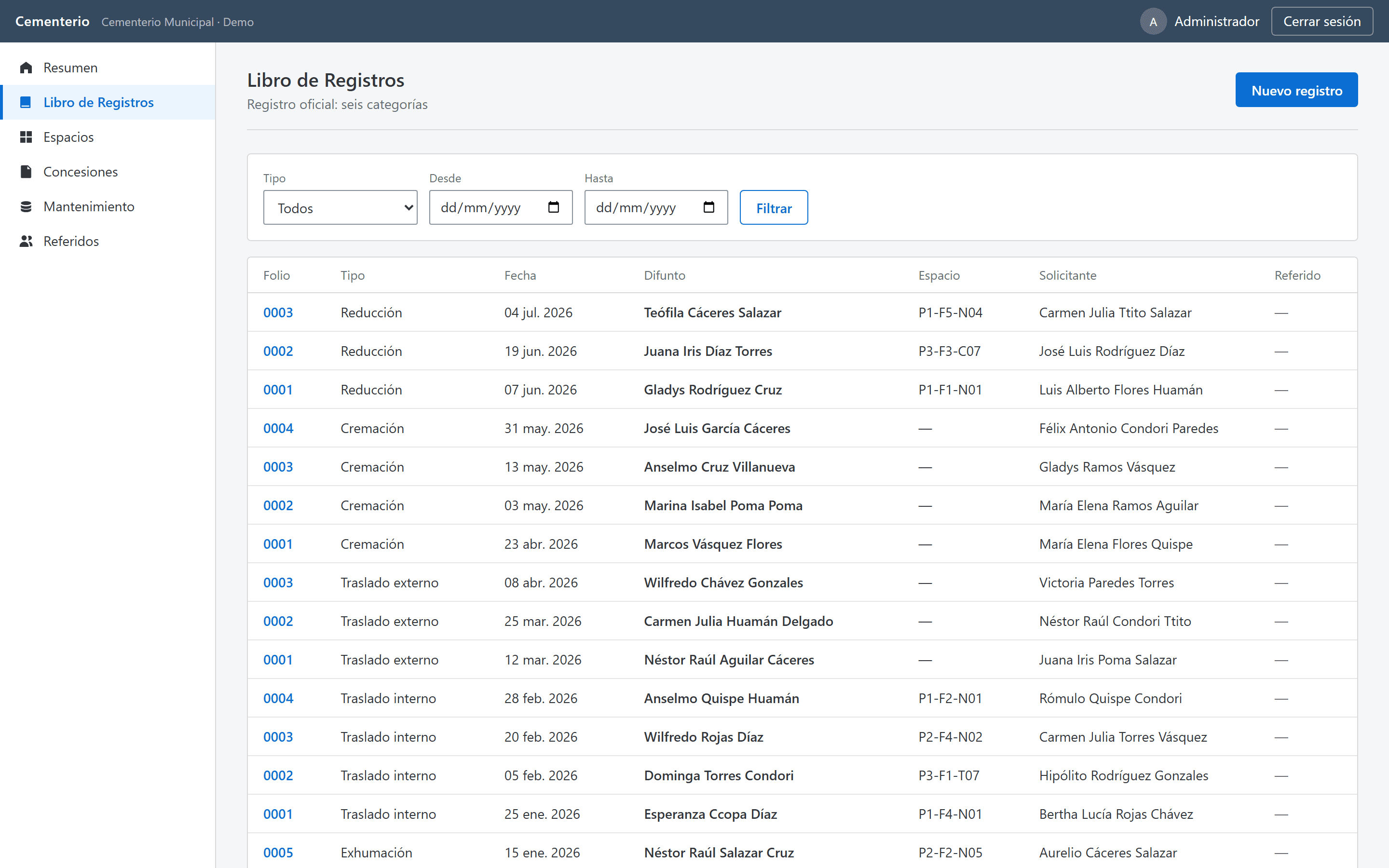Click the Nuevo registro button
The width and height of the screenshot is (1389, 868).
1296,90
